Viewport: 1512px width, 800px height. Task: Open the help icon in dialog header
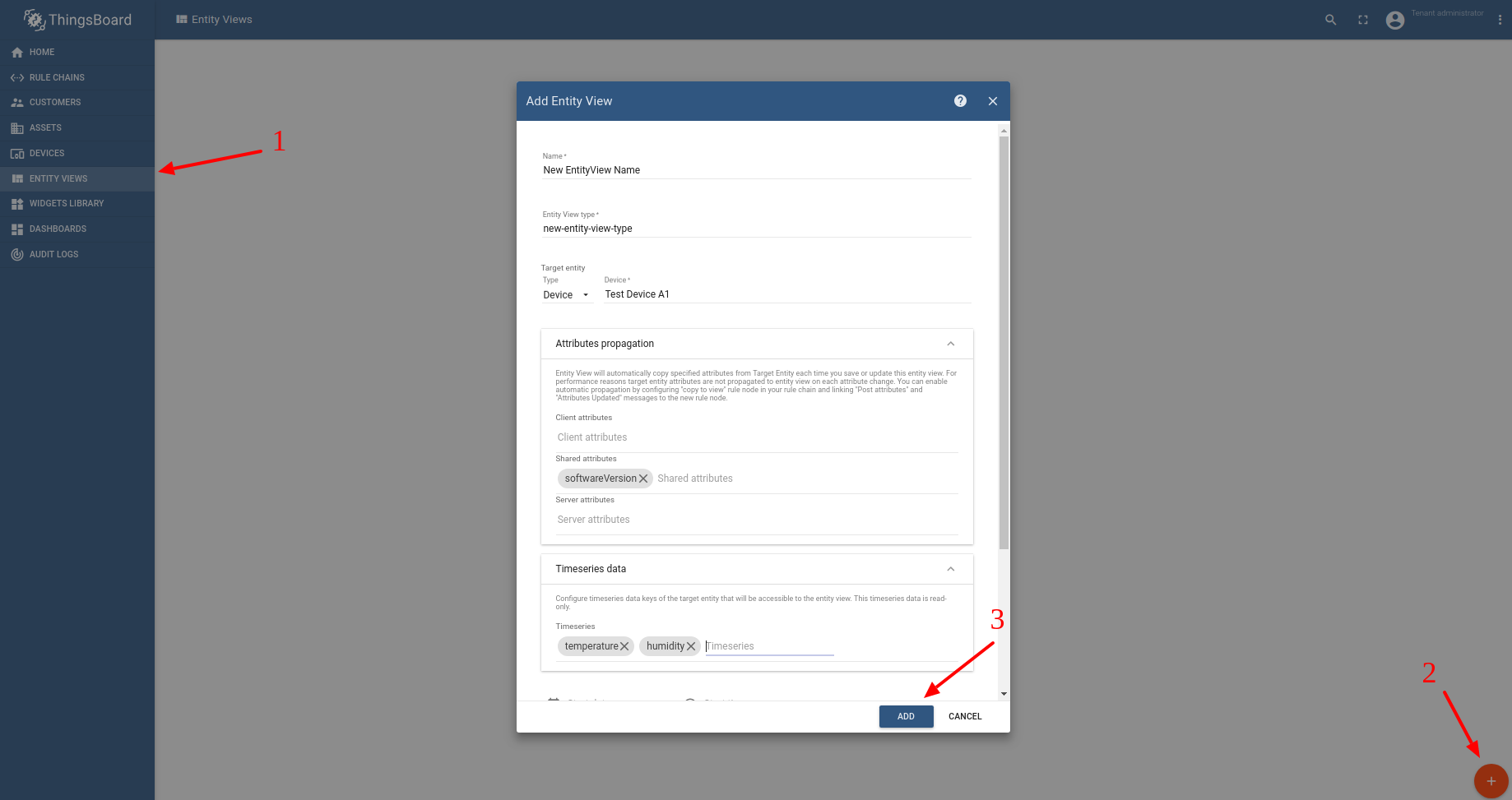pyautogui.click(x=960, y=101)
